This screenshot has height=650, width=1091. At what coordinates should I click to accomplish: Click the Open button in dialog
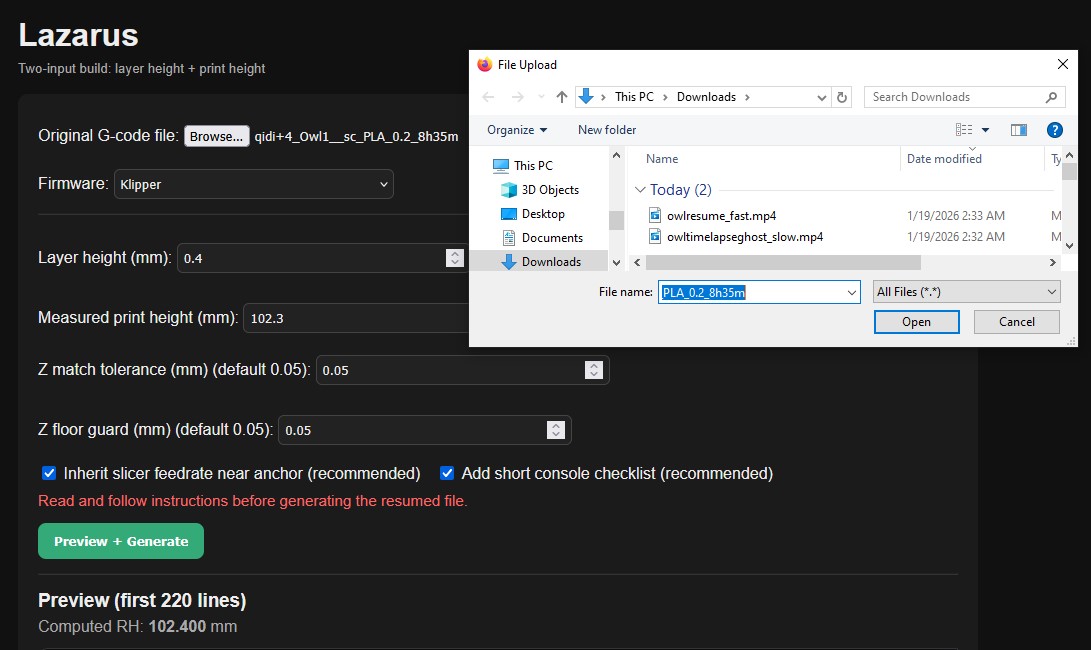coord(916,322)
